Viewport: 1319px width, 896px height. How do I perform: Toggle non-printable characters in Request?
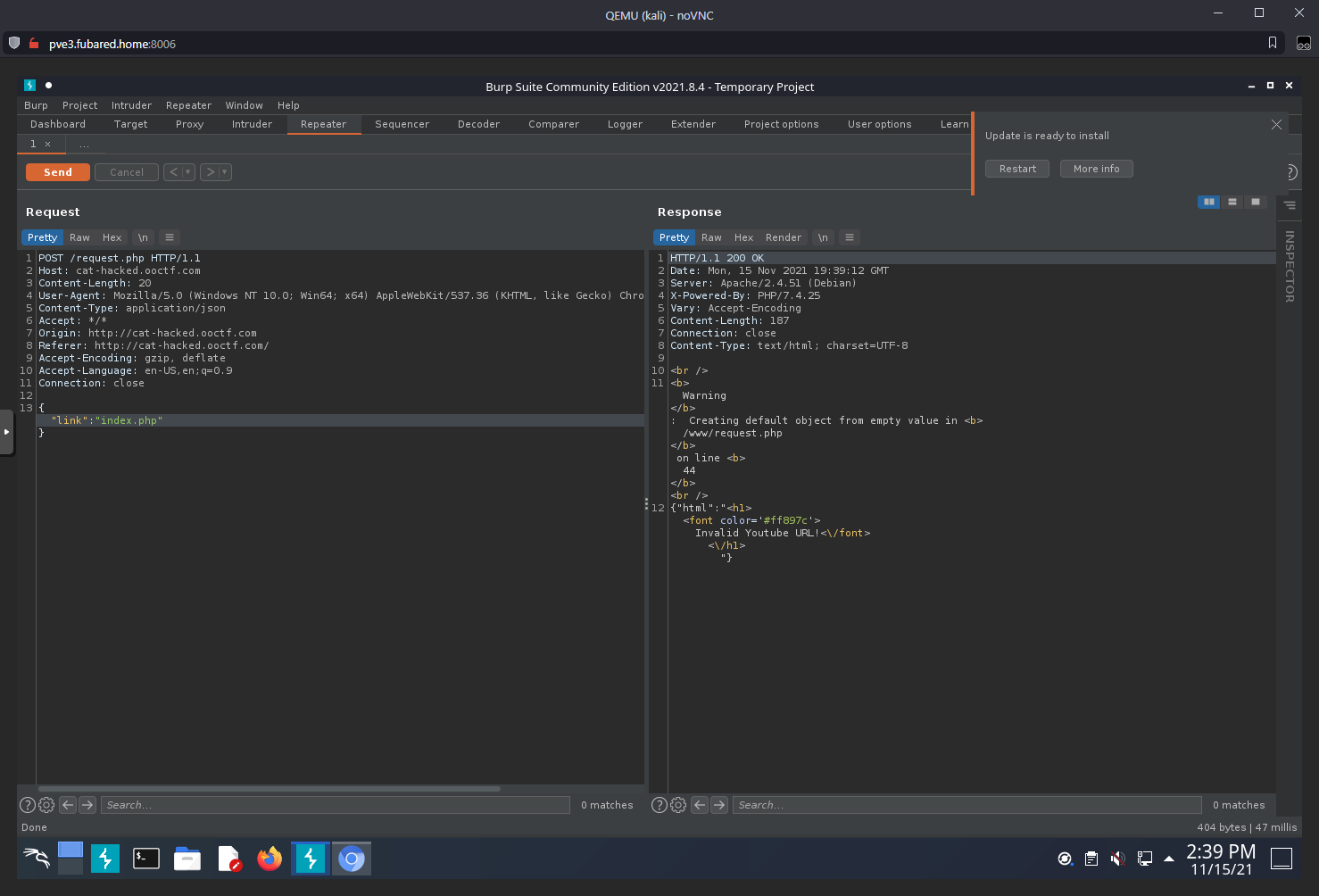coord(143,237)
